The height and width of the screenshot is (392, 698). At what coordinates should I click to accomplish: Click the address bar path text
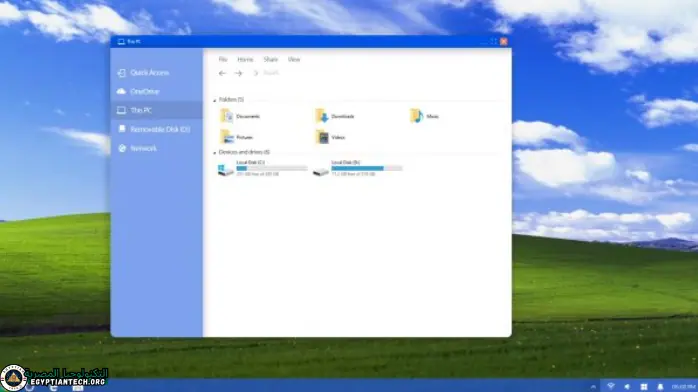click(271, 73)
